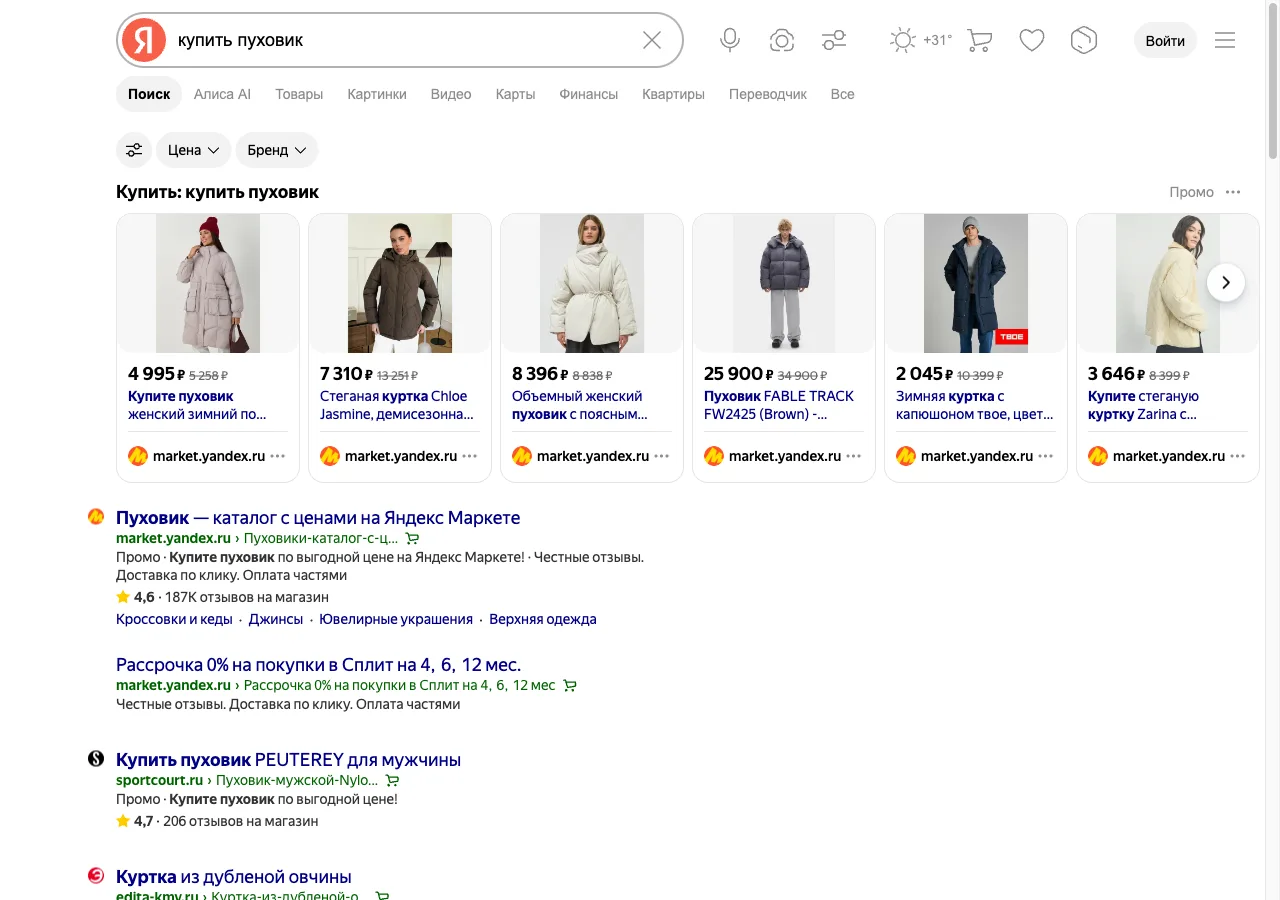This screenshot has width=1280, height=900.
Task: Click the page vertical scrollbar
Action: 1273,80
